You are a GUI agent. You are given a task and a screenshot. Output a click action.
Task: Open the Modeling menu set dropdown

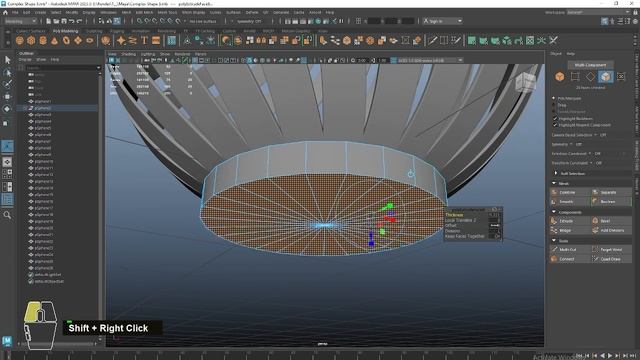click(x=20, y=21)
